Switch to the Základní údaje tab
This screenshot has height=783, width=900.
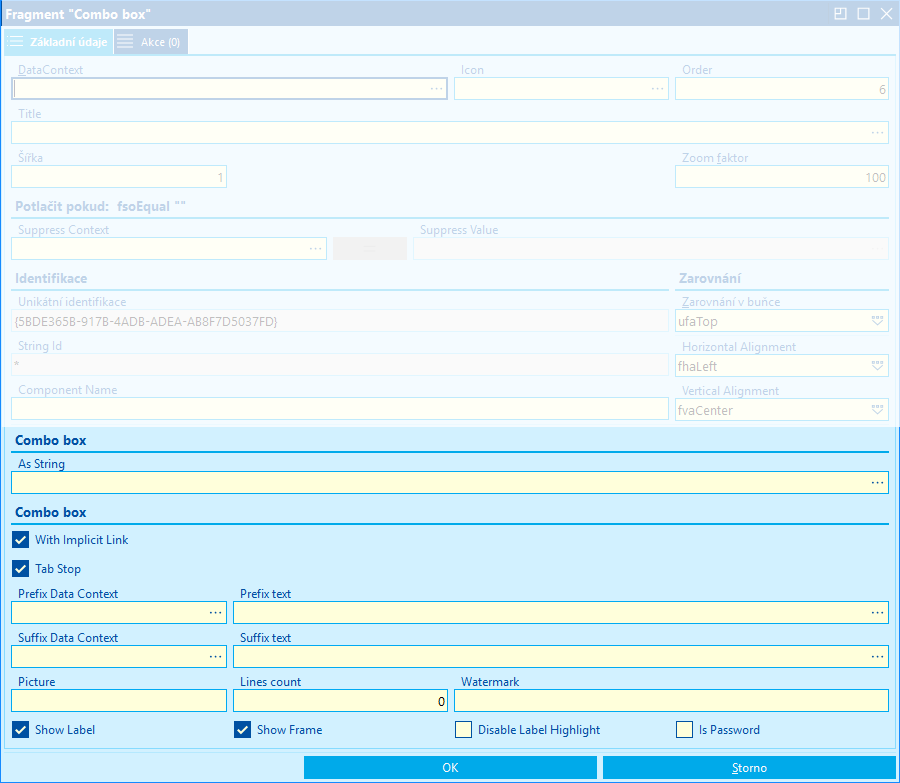click(x=59, y=42)
